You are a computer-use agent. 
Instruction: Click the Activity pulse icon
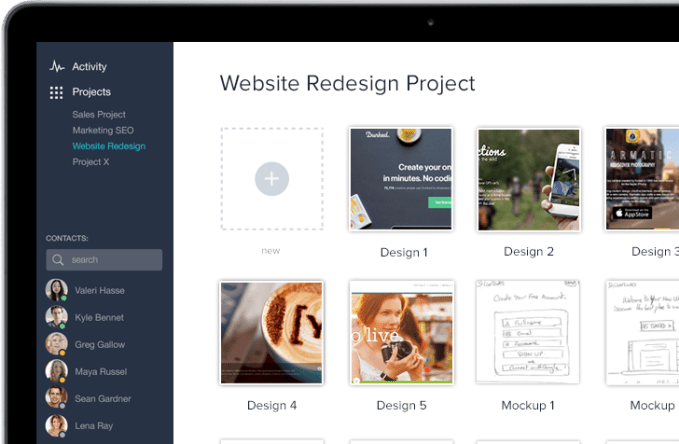(x=57, y=67)
